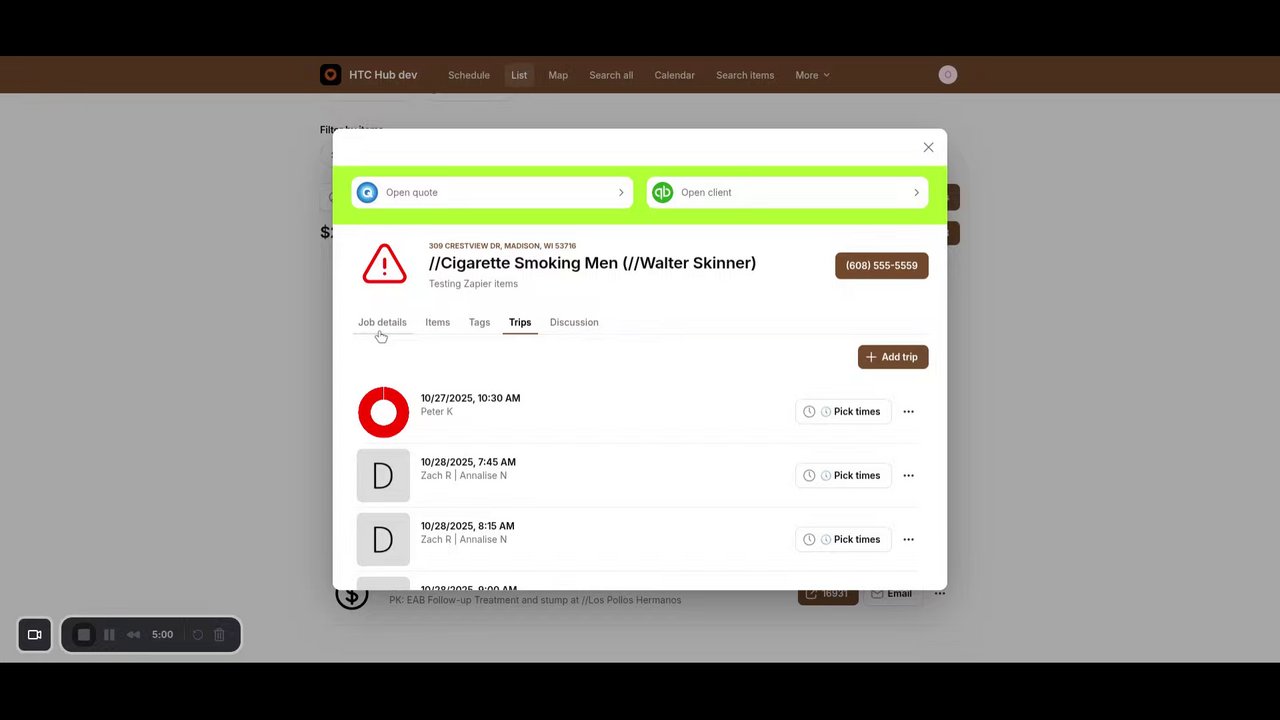Screen dimensions: 1280x720
Task: Click the chevron on the Open client card
Action: pyautogui.click(x=916, y=193)
